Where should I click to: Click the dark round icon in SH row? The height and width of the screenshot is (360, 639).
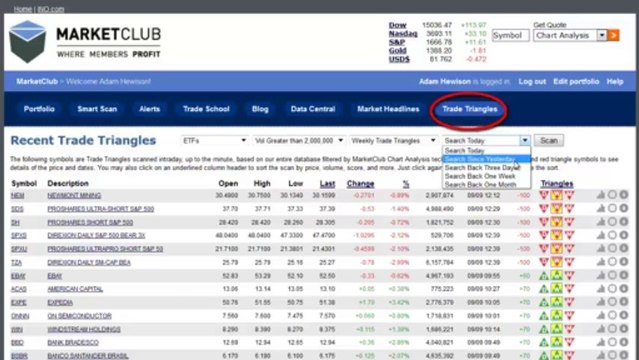[x=624, y=222]
